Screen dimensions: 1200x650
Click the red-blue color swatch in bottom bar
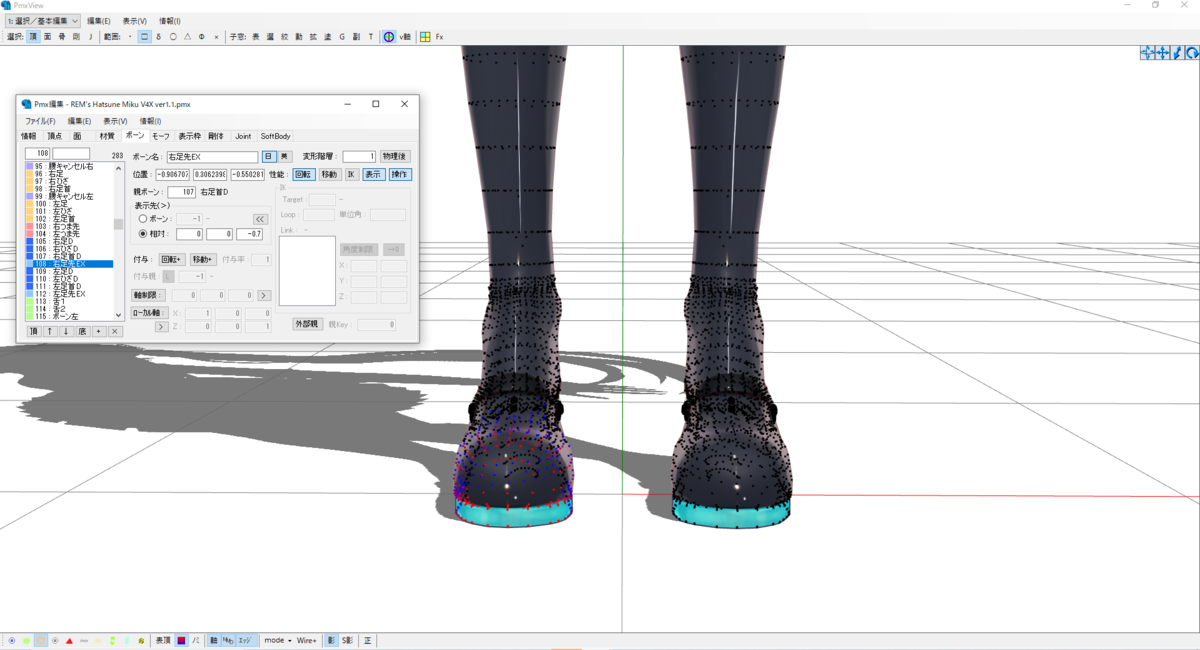(181, 640)
